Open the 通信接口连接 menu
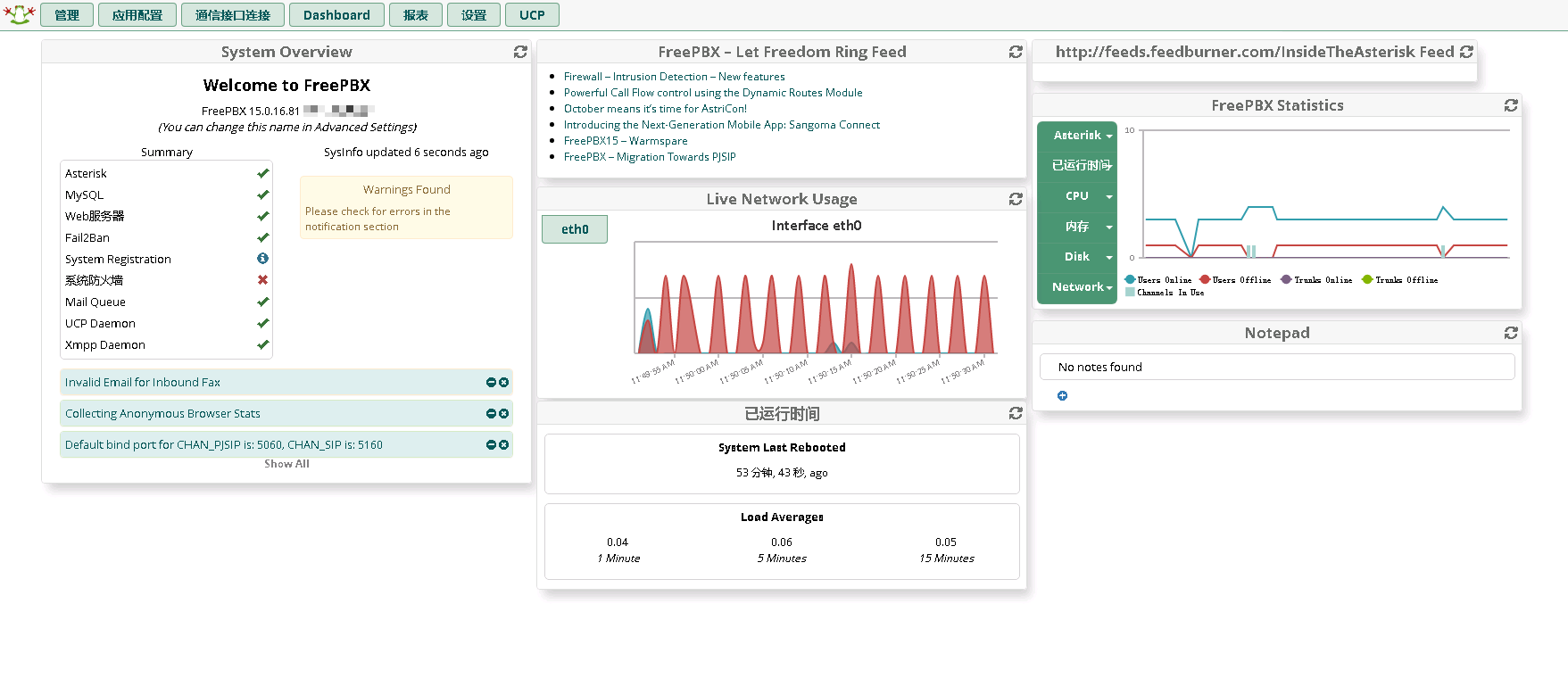Screen dimensions: 1568x687 233,15
